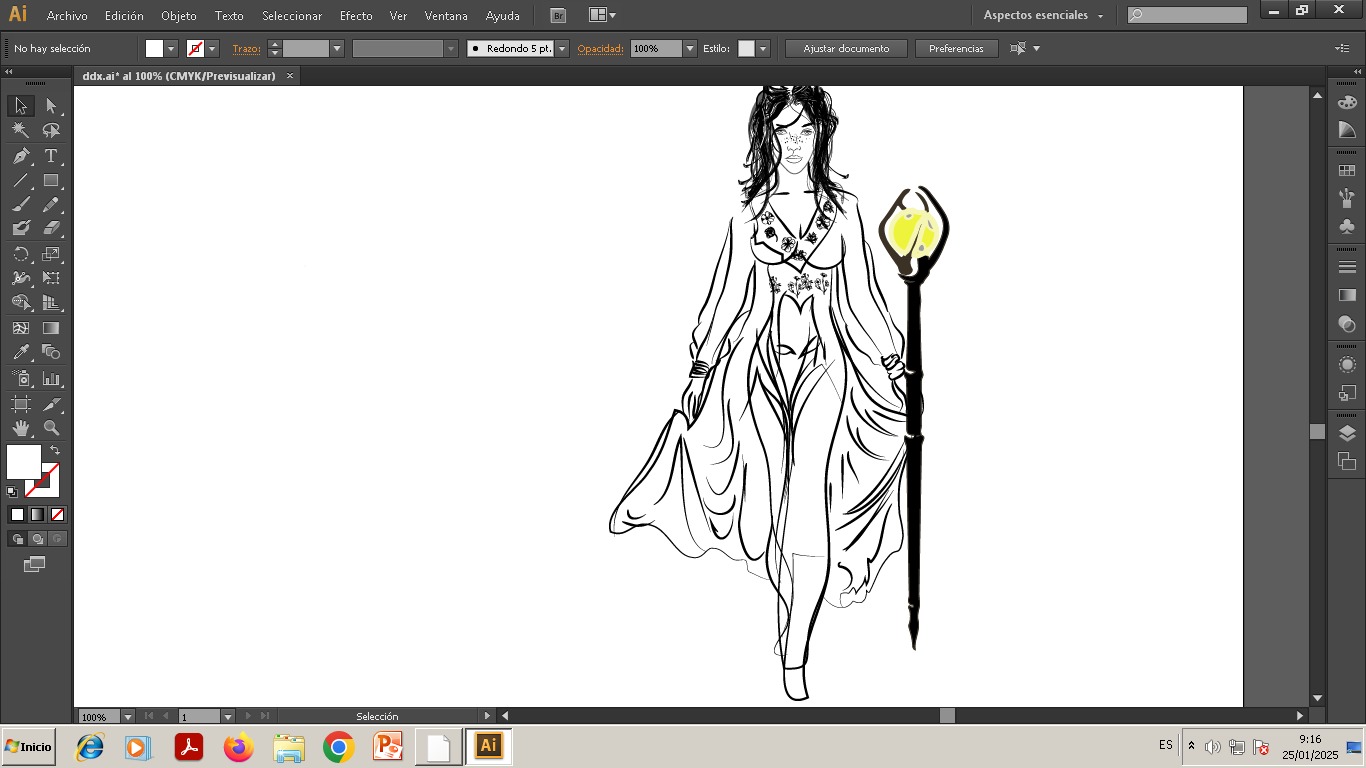Open the Stroke panel
1366x768 pixels.
pyautogui.click(x=1347, y=267)
